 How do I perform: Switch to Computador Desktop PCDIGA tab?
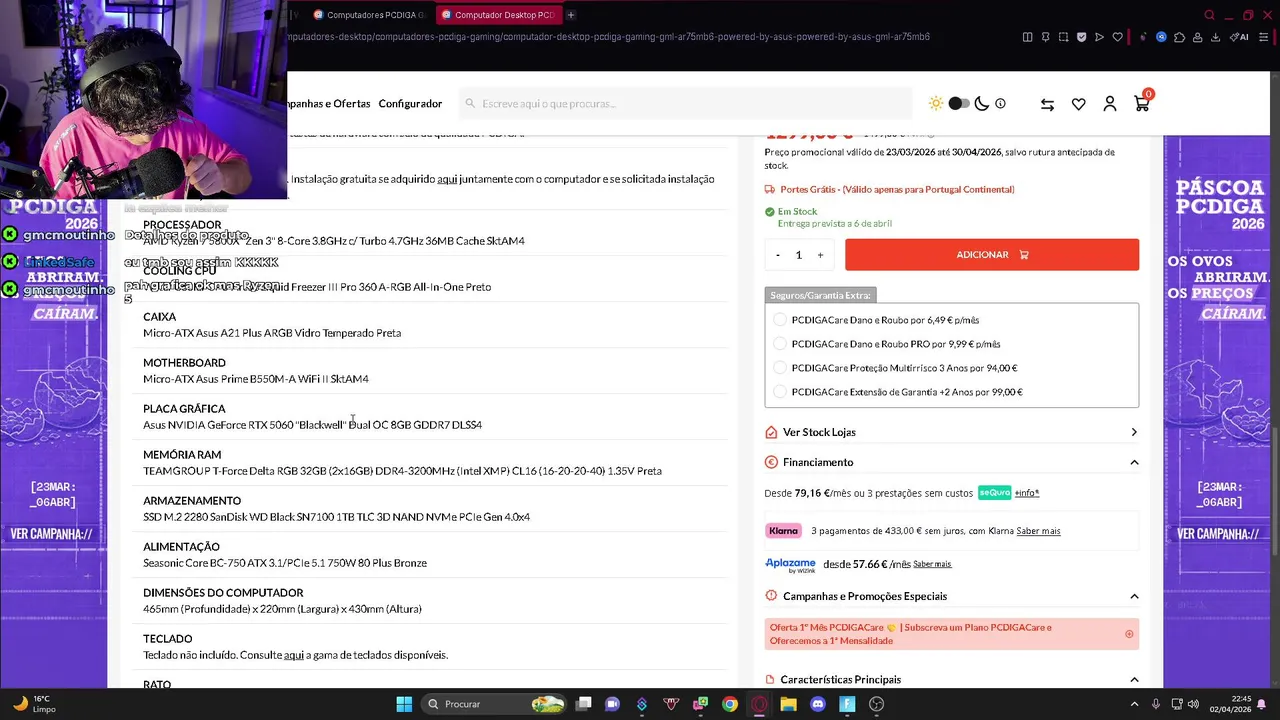tap(498, 15)
